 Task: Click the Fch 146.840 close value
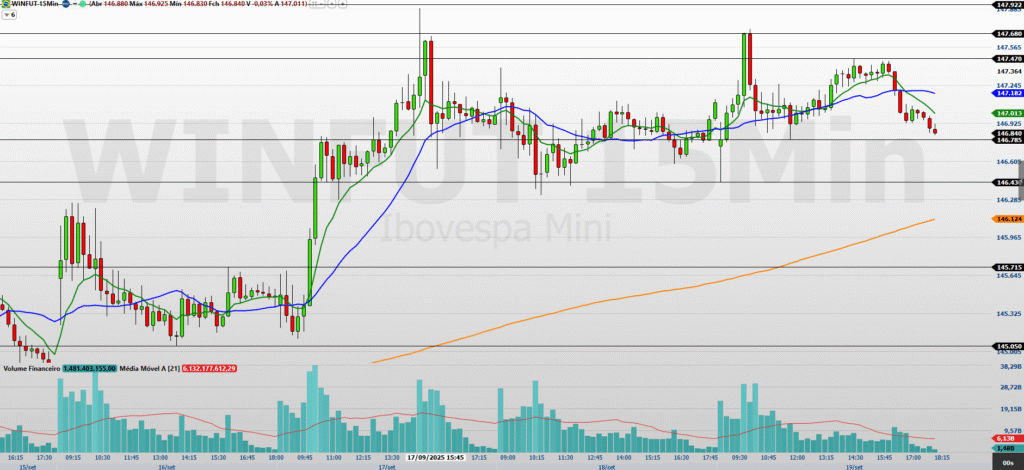227,4
